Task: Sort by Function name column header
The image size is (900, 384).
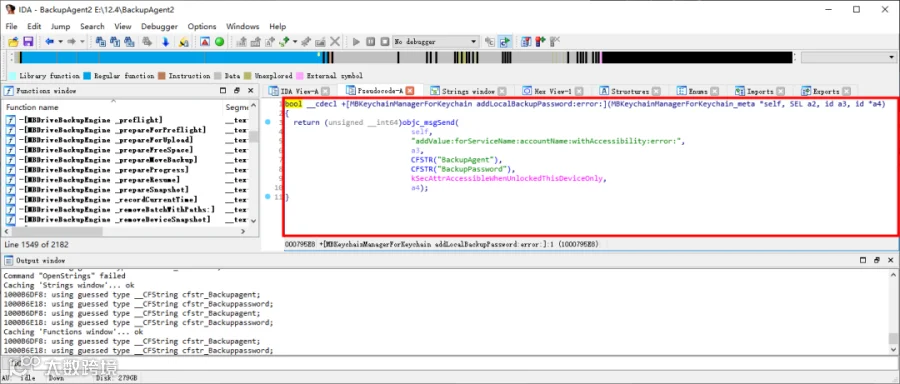Action: (x=114, y=107)
